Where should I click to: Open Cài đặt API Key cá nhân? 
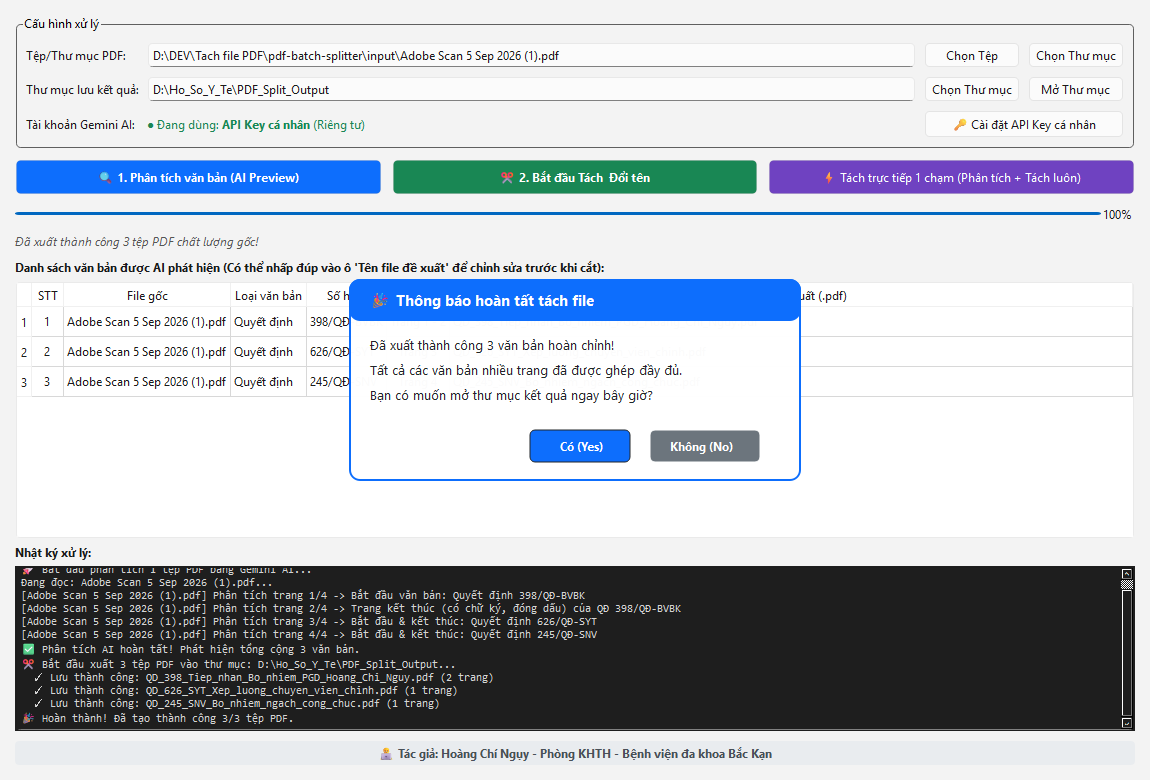point(1024,125)
